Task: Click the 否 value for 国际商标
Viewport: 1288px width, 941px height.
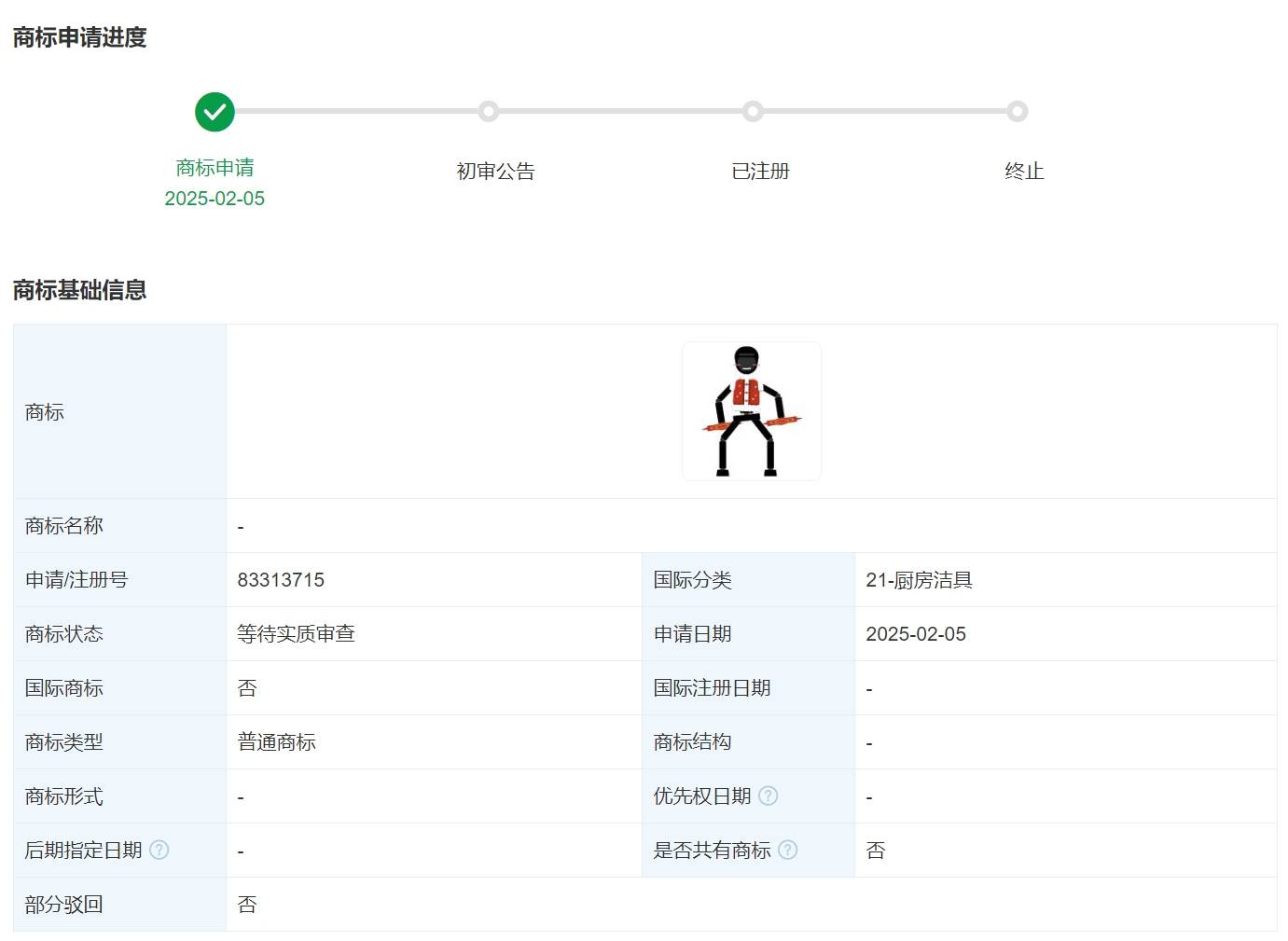Action: pos(247,688)
